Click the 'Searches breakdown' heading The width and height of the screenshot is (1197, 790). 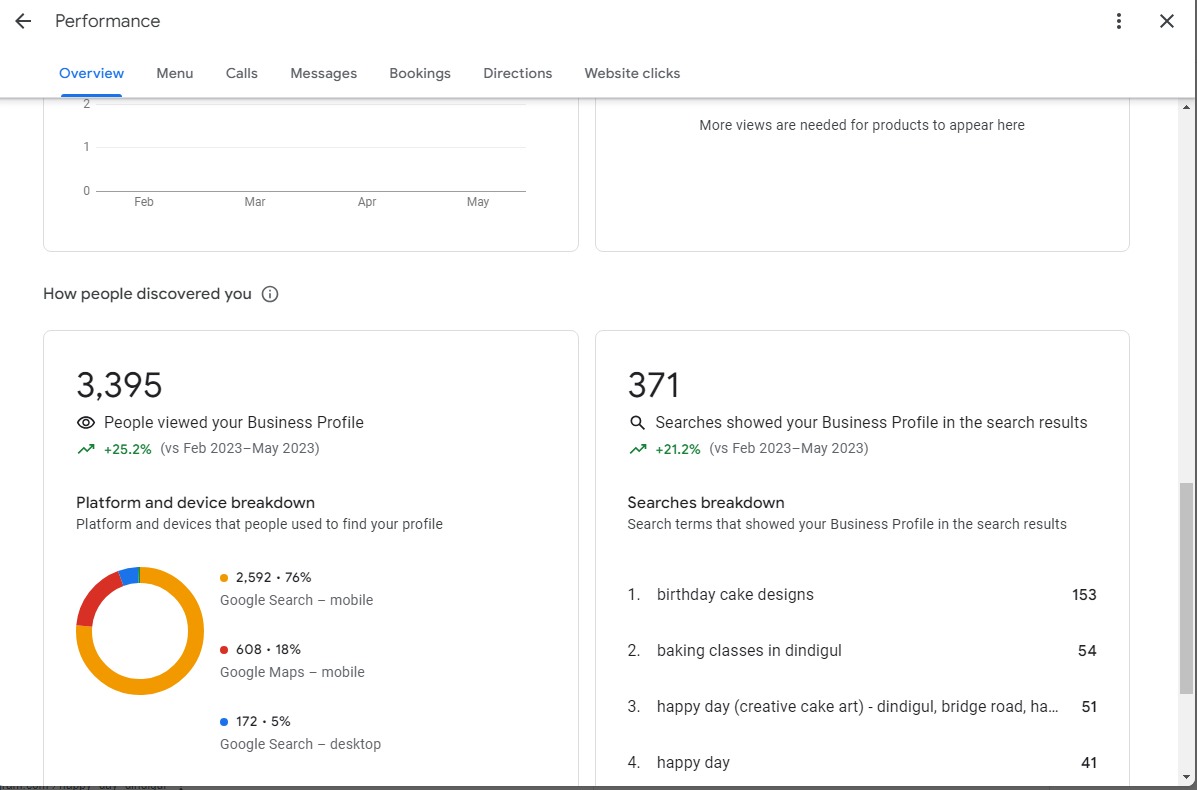706,502
